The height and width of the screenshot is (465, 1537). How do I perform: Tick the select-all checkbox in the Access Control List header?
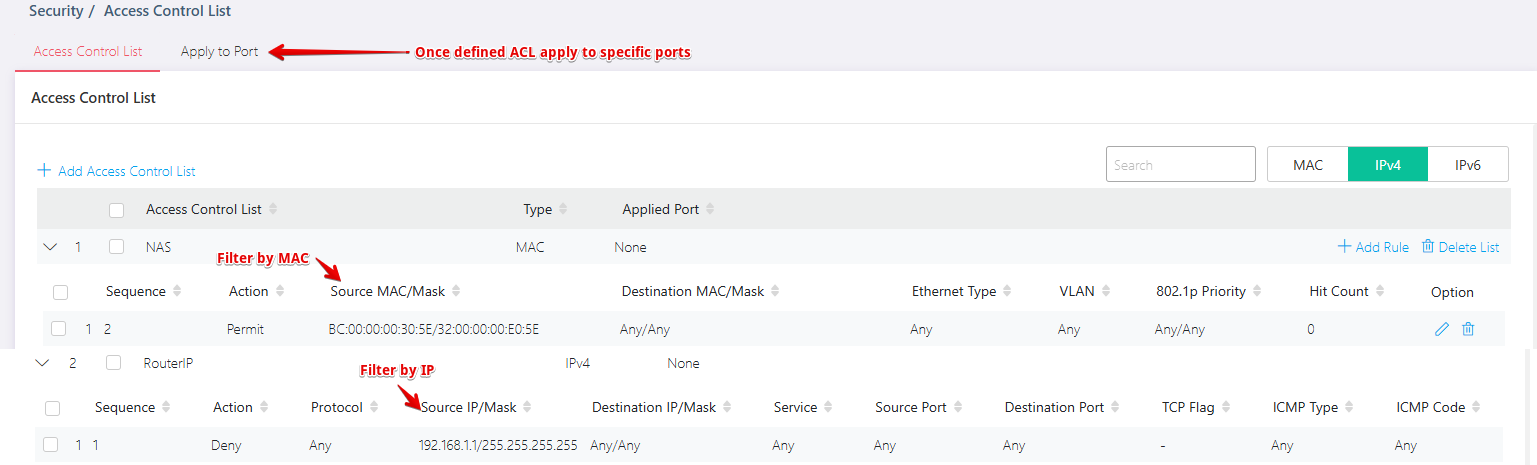(x=117, y=210)
